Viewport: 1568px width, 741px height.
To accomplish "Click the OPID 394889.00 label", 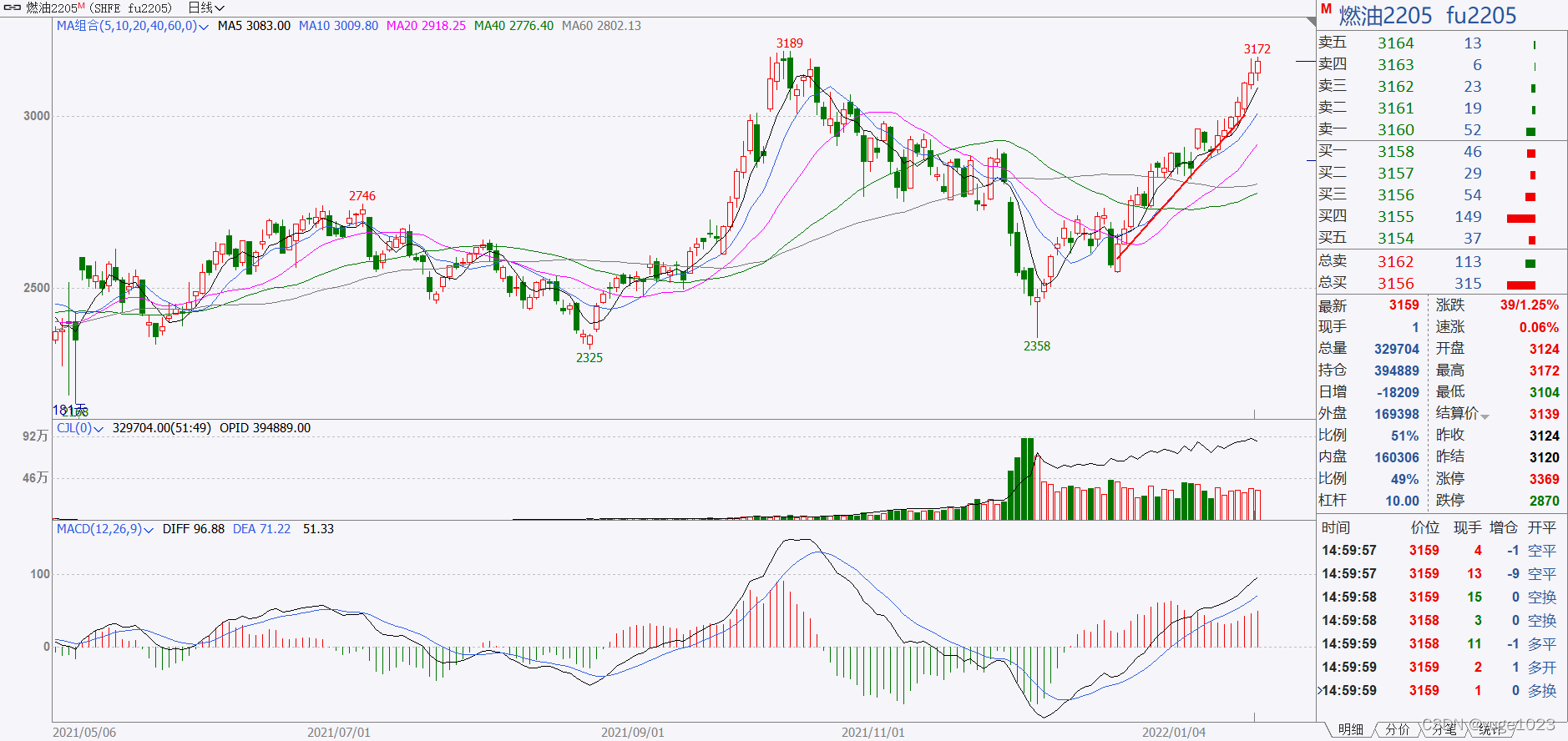I will (x=265, y=428).
